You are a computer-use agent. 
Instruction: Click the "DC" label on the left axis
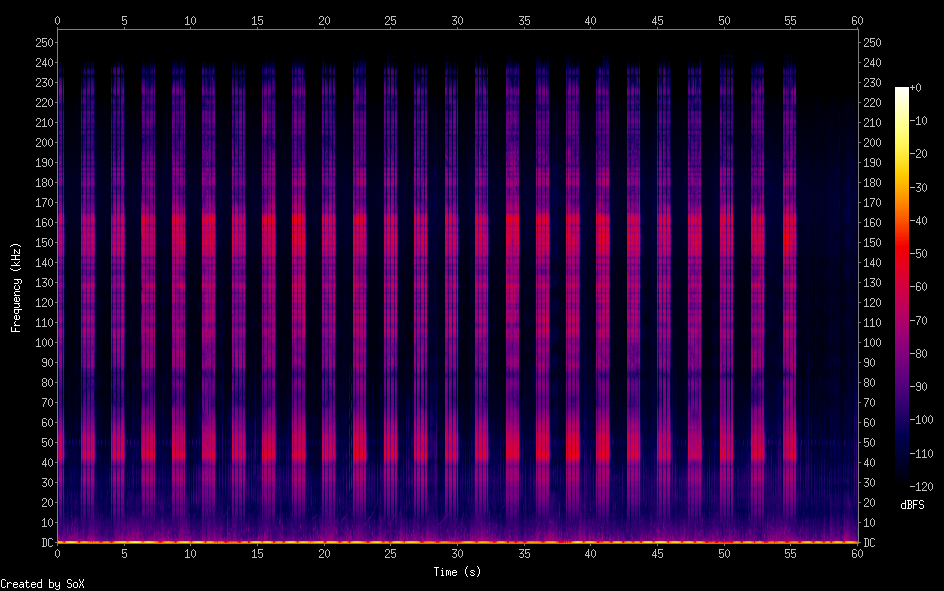[45, 543]
